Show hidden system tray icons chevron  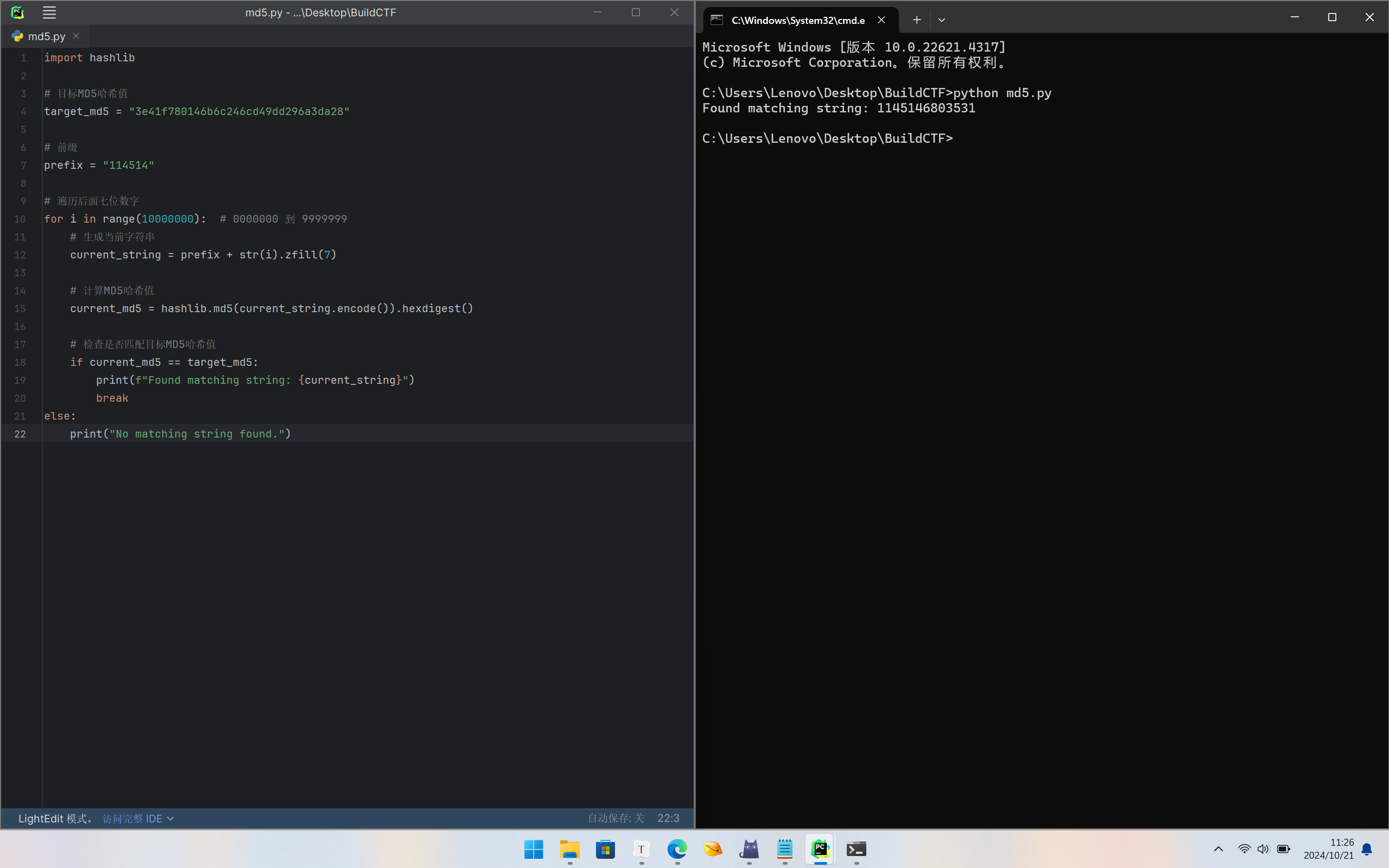pyautogui.click(x=1218, y=849)
